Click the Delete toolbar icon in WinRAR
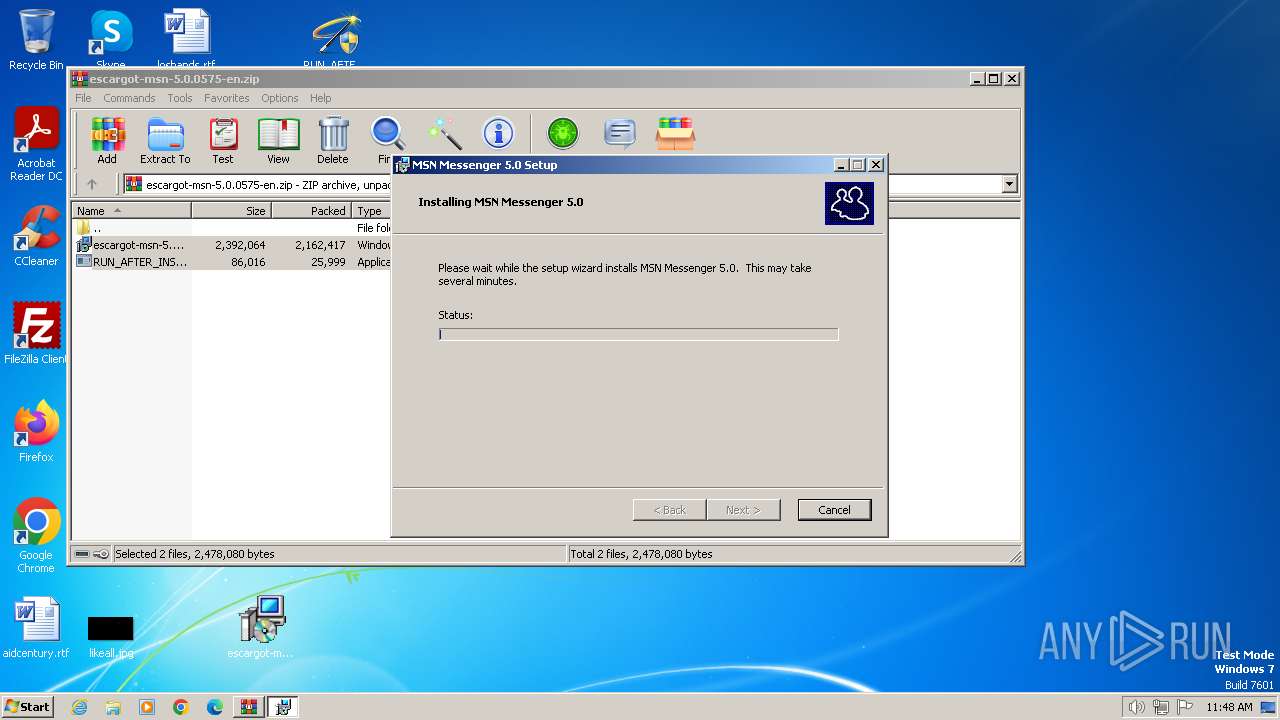 tap(333, 140)
